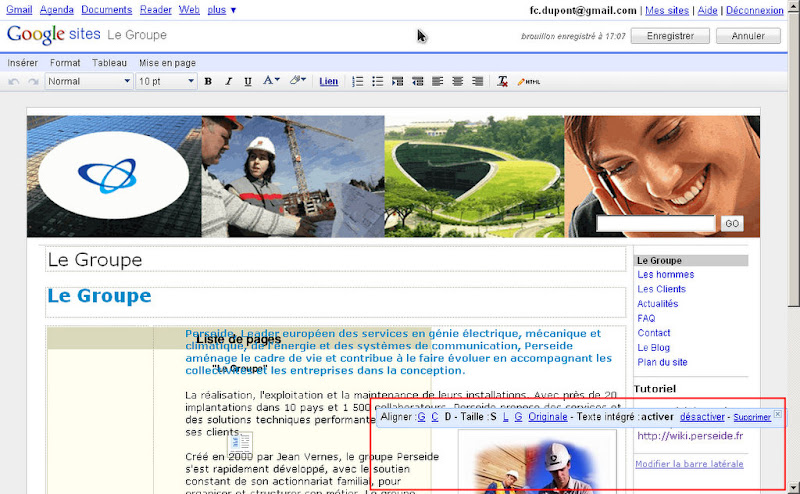The height and width of the screenshot is (494, 800).
Task: Select 'Le Groupe' in the sidebar navigation
Action: point(691,260)
